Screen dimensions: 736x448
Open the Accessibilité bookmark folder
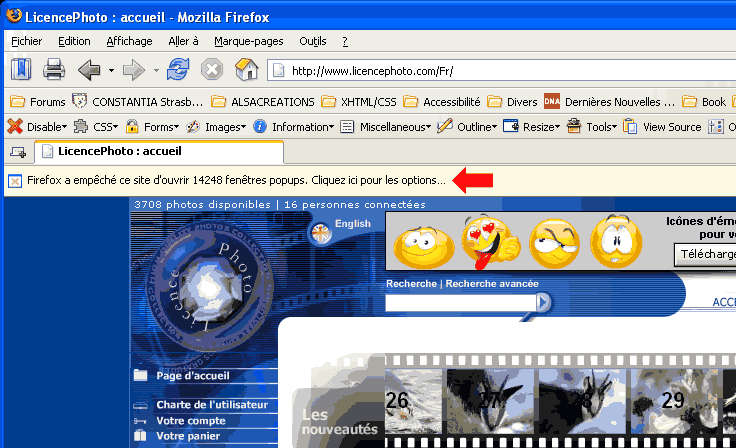[x=442, y=102]
